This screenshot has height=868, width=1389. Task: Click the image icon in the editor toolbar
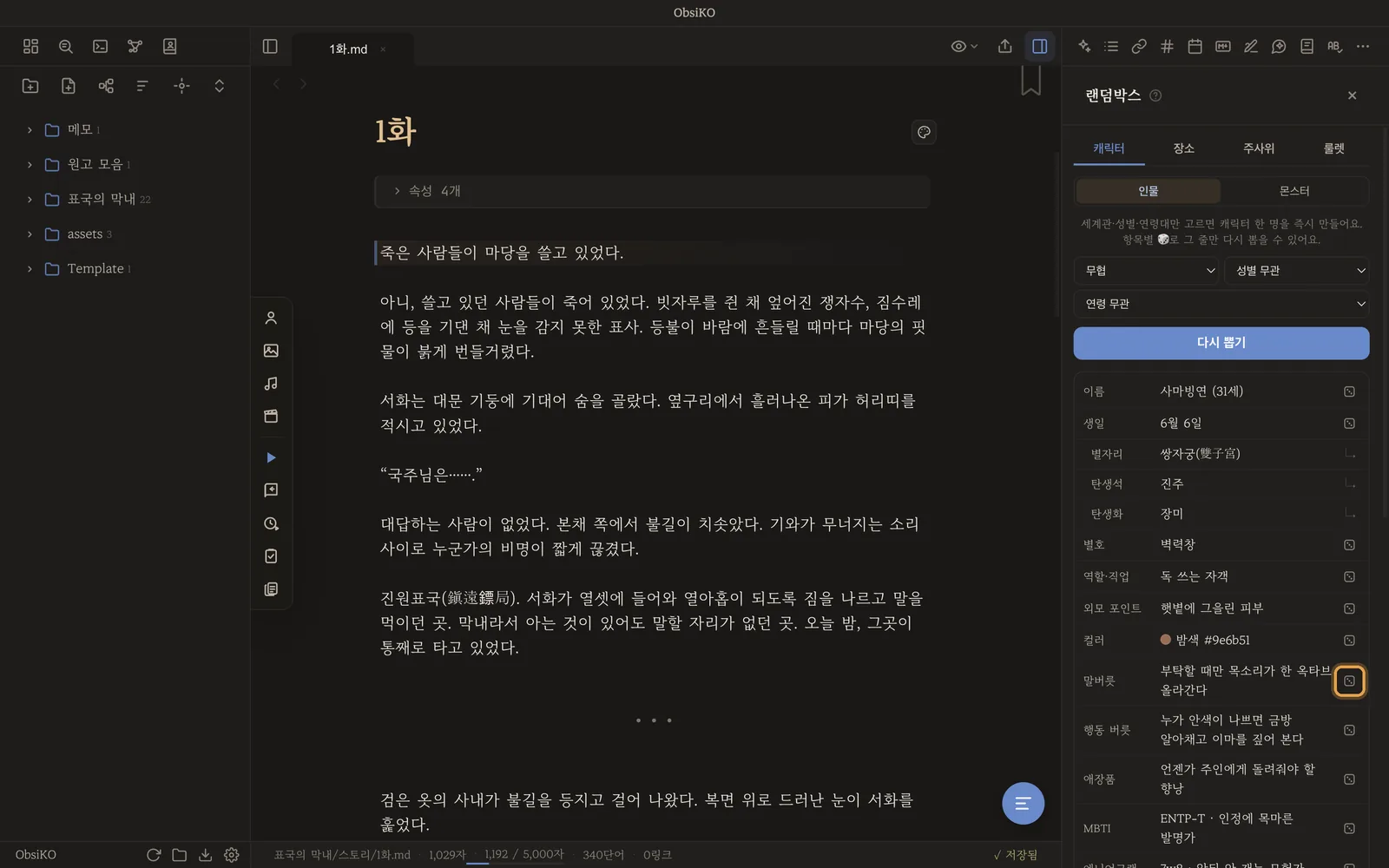271,351
